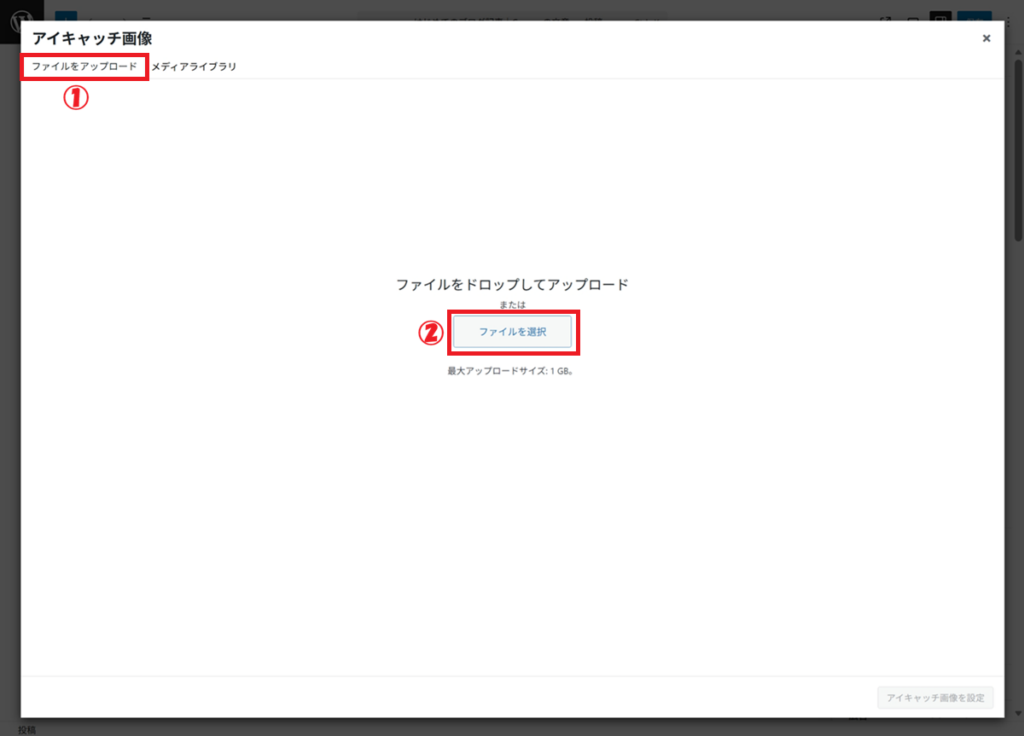Image resolution: width=1024 pixels, height=736 pixels.
Task: Click the scrollbar down arrow at right edge
Action: point(1016,712)
